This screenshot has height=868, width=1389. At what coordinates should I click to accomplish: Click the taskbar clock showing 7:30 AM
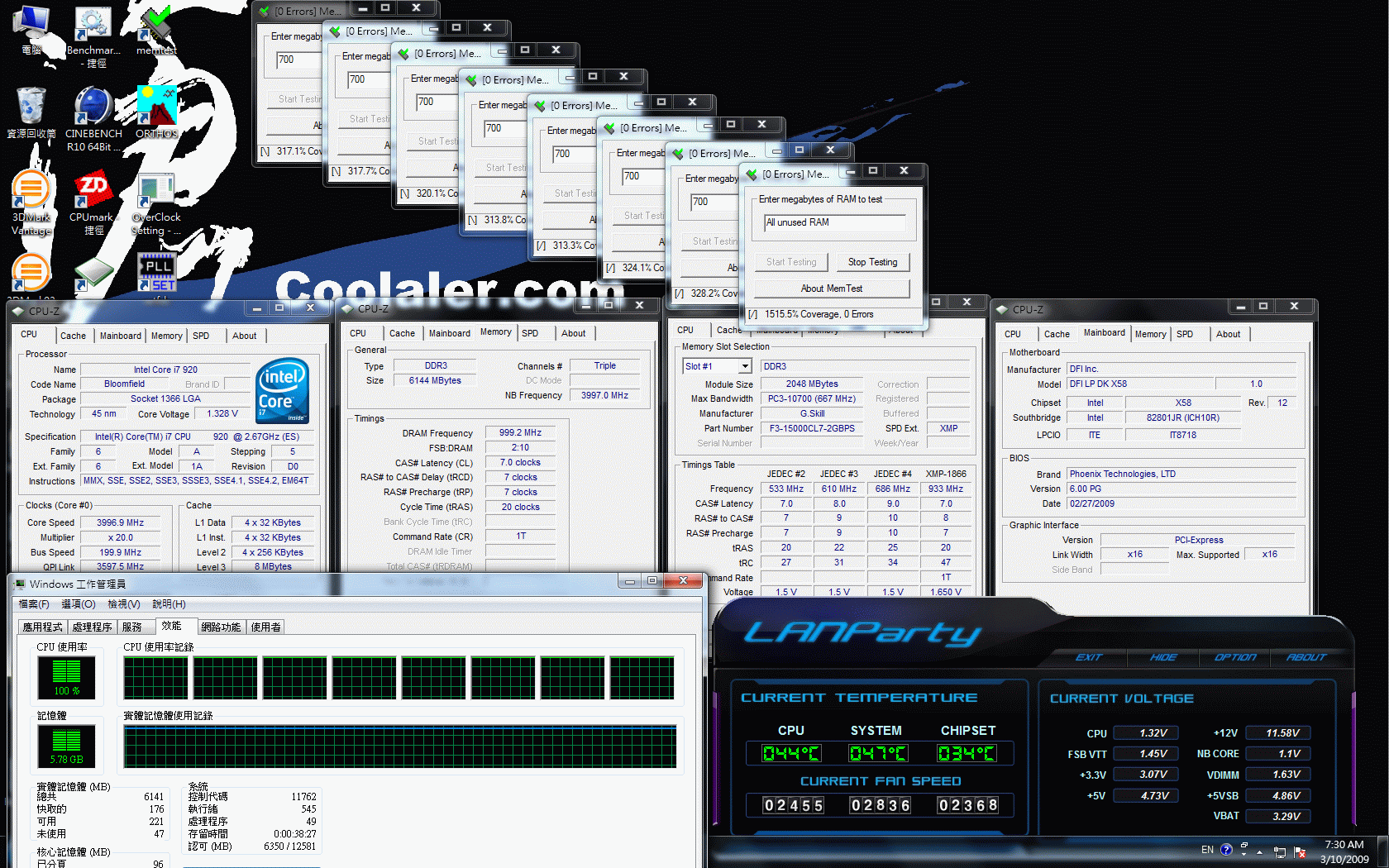click(1344, 851)
